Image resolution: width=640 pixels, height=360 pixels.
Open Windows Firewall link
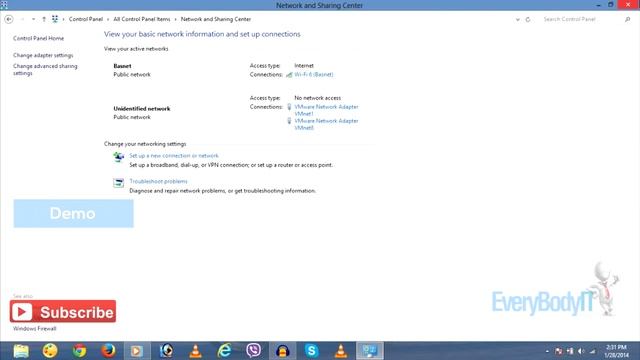(34, 328)
